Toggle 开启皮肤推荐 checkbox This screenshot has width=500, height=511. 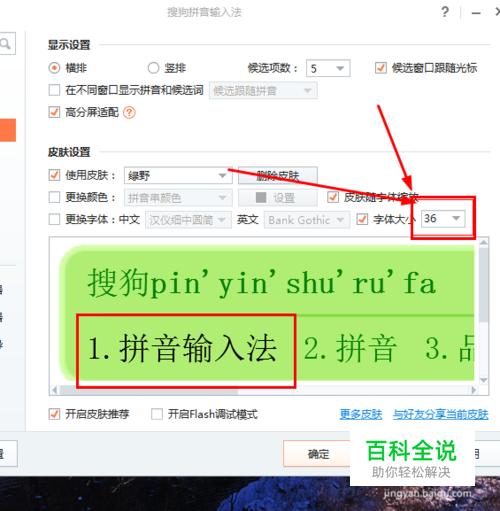coord(54,414)
